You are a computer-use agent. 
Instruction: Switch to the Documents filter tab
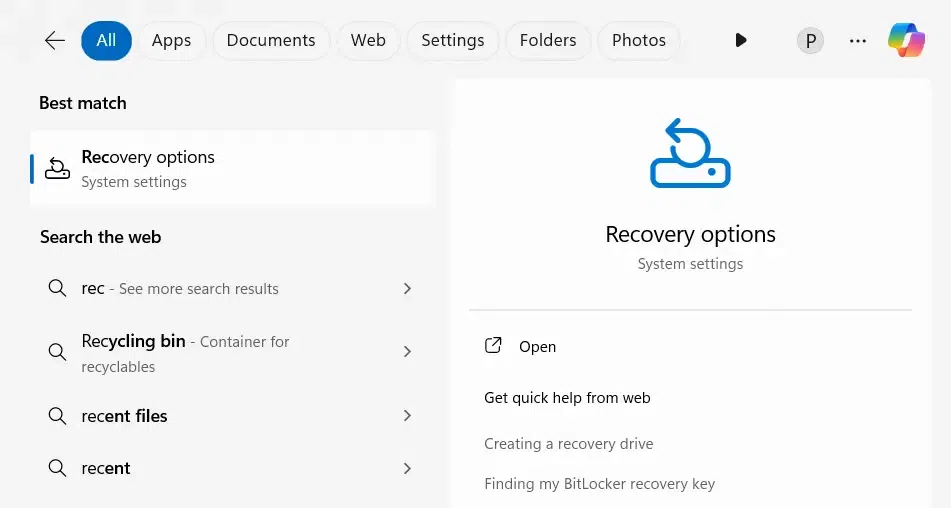click(x=271, y=41)
